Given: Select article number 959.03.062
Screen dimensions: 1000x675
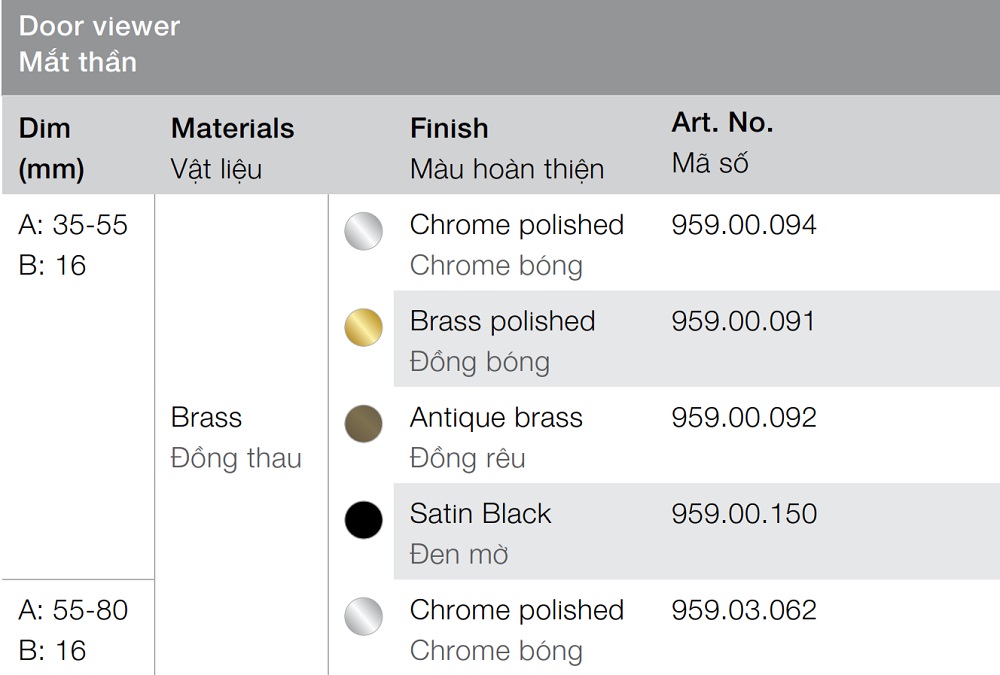Looking at the screenshot, I should point(744,610).
